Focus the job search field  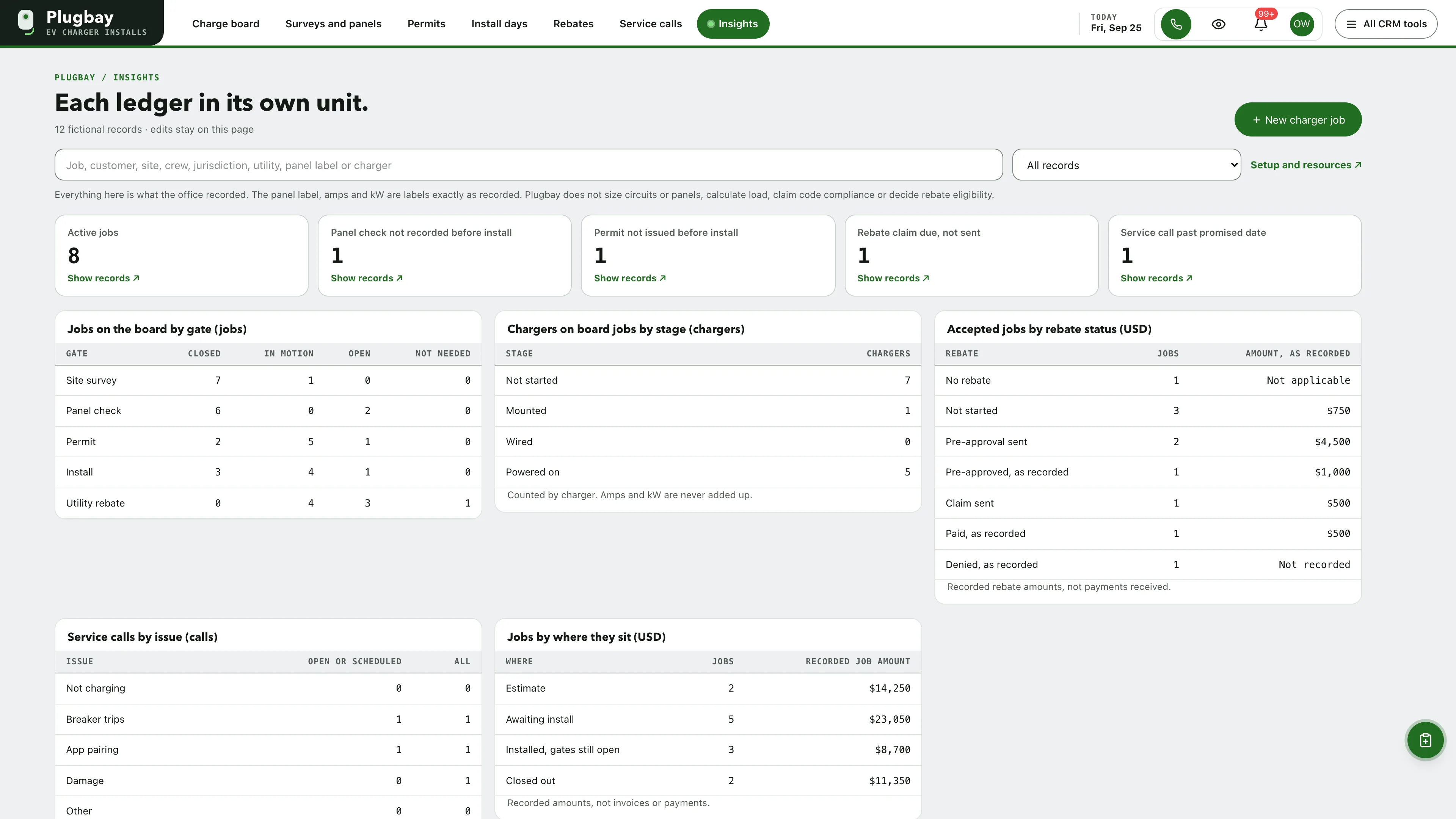529,165
